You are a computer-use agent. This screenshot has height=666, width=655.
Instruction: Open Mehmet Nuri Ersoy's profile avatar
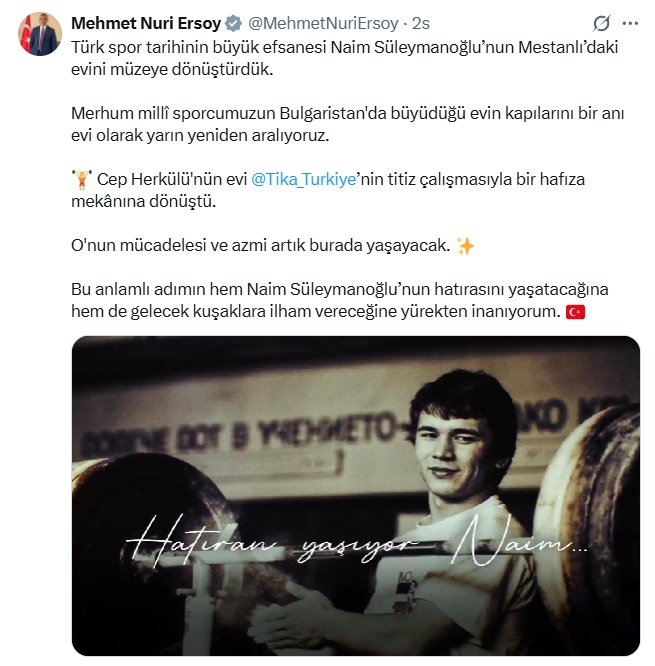coord(40,34)
